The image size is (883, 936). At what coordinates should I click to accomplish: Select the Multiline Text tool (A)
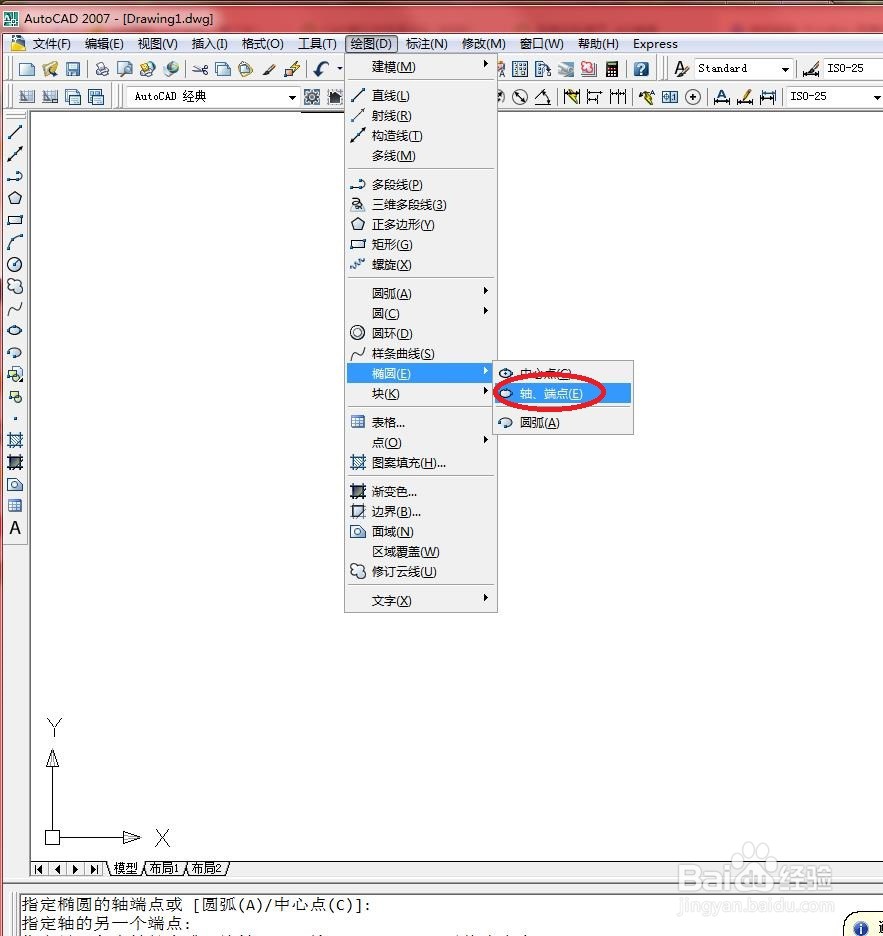[x=15, y=528]
